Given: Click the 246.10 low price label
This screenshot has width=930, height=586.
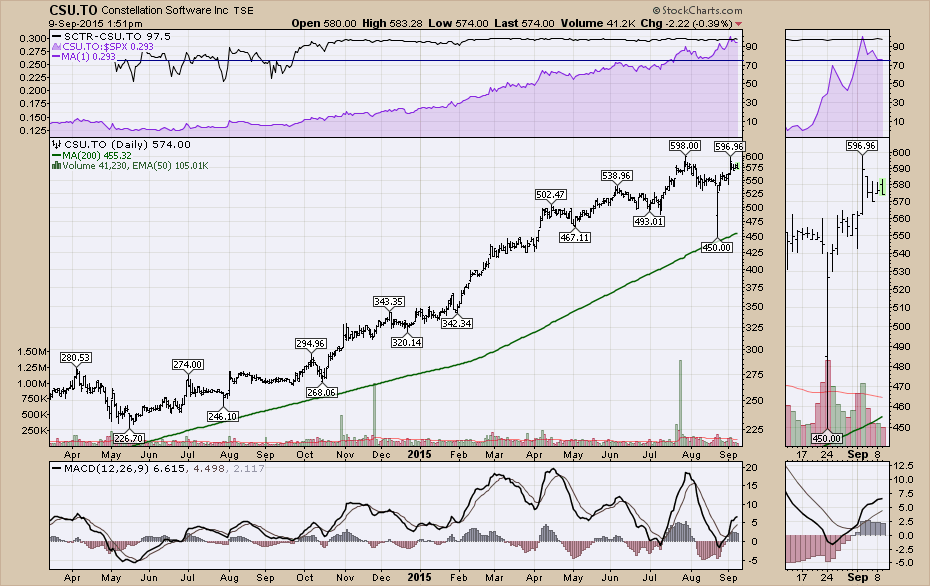Looking at the screenshot, I should point(223,416).
